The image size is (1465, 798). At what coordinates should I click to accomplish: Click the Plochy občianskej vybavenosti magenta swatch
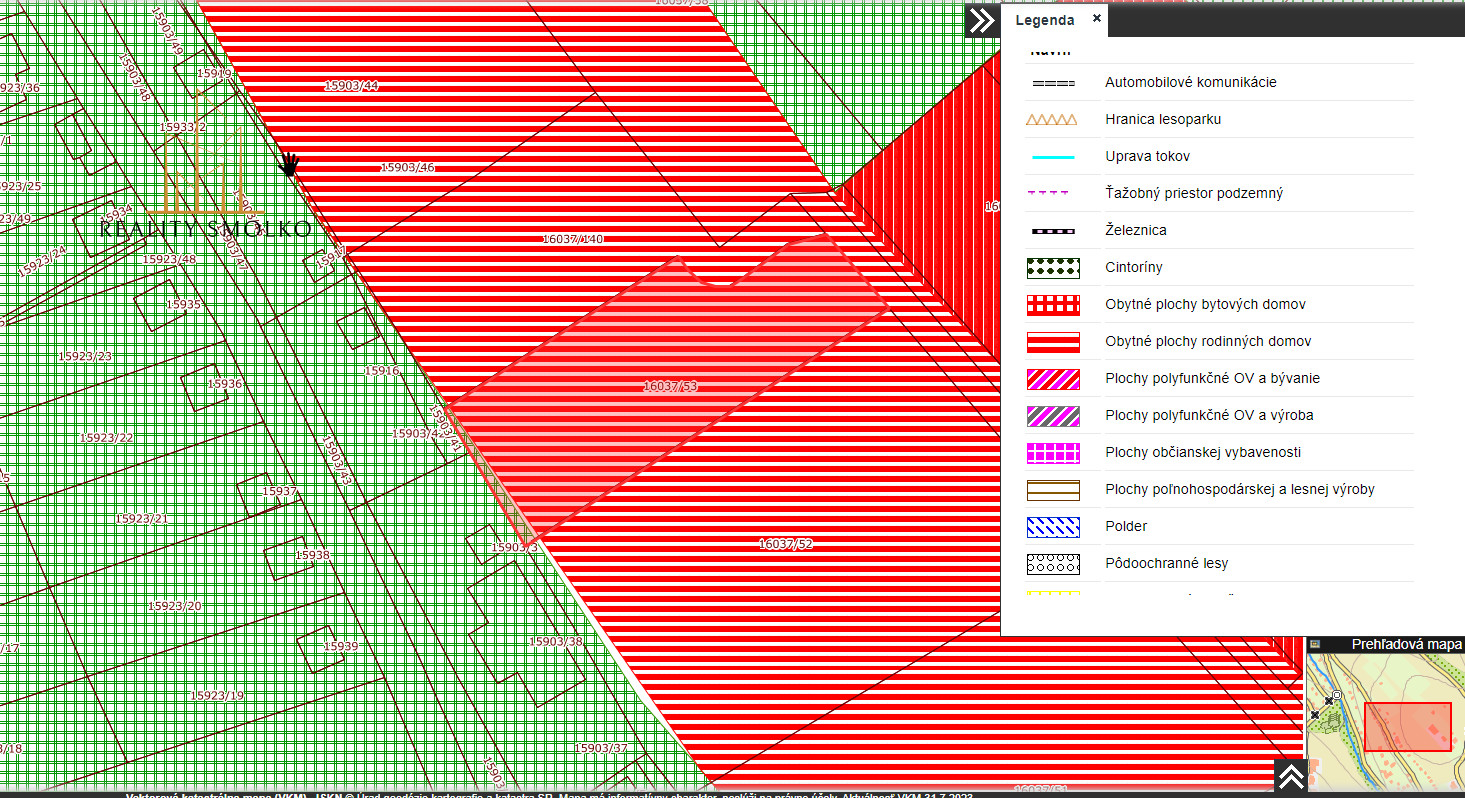(x=1053, y=453)
